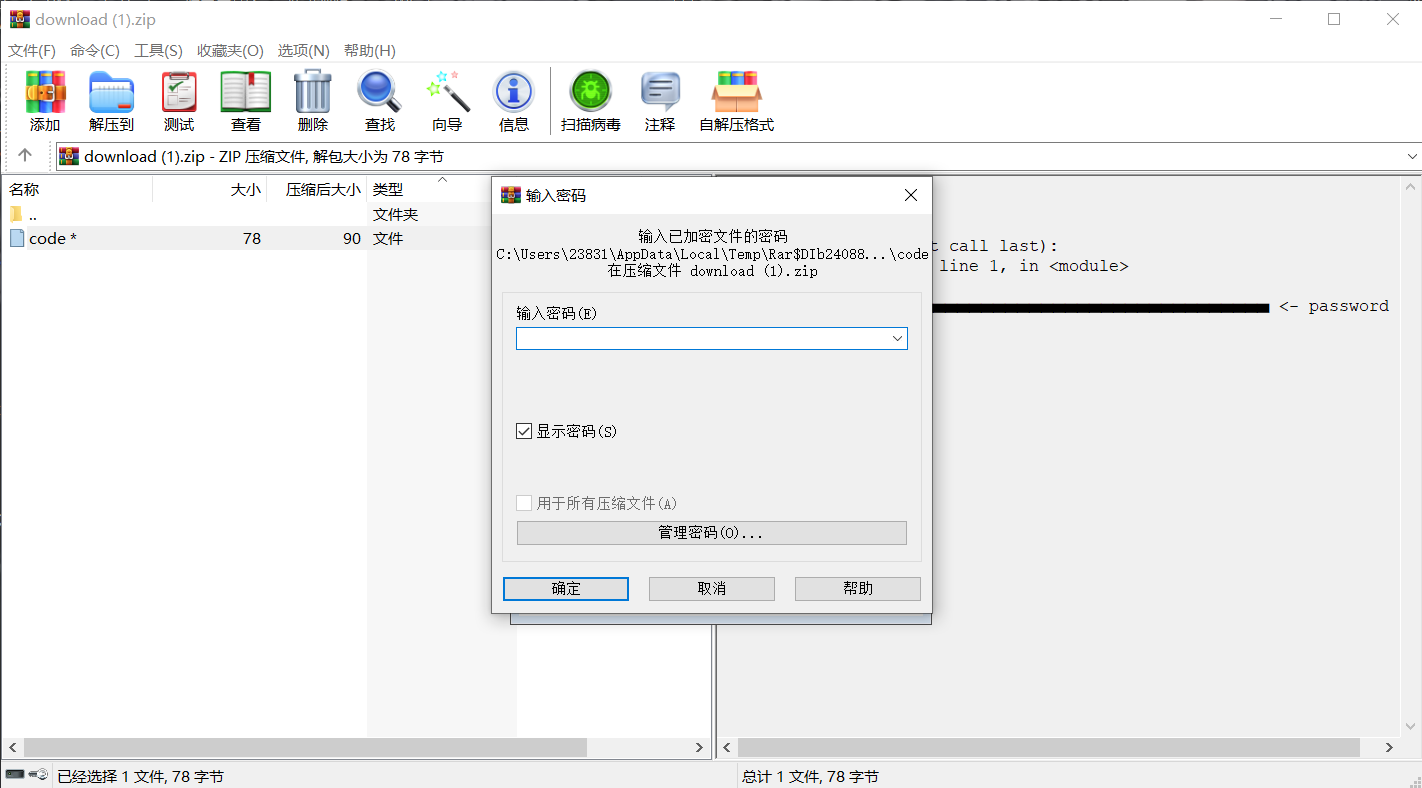This screenshot has width=1422, height=788.
Task: Click the left arrow of the file list scrollbar
Action: (x=12, y=748)
